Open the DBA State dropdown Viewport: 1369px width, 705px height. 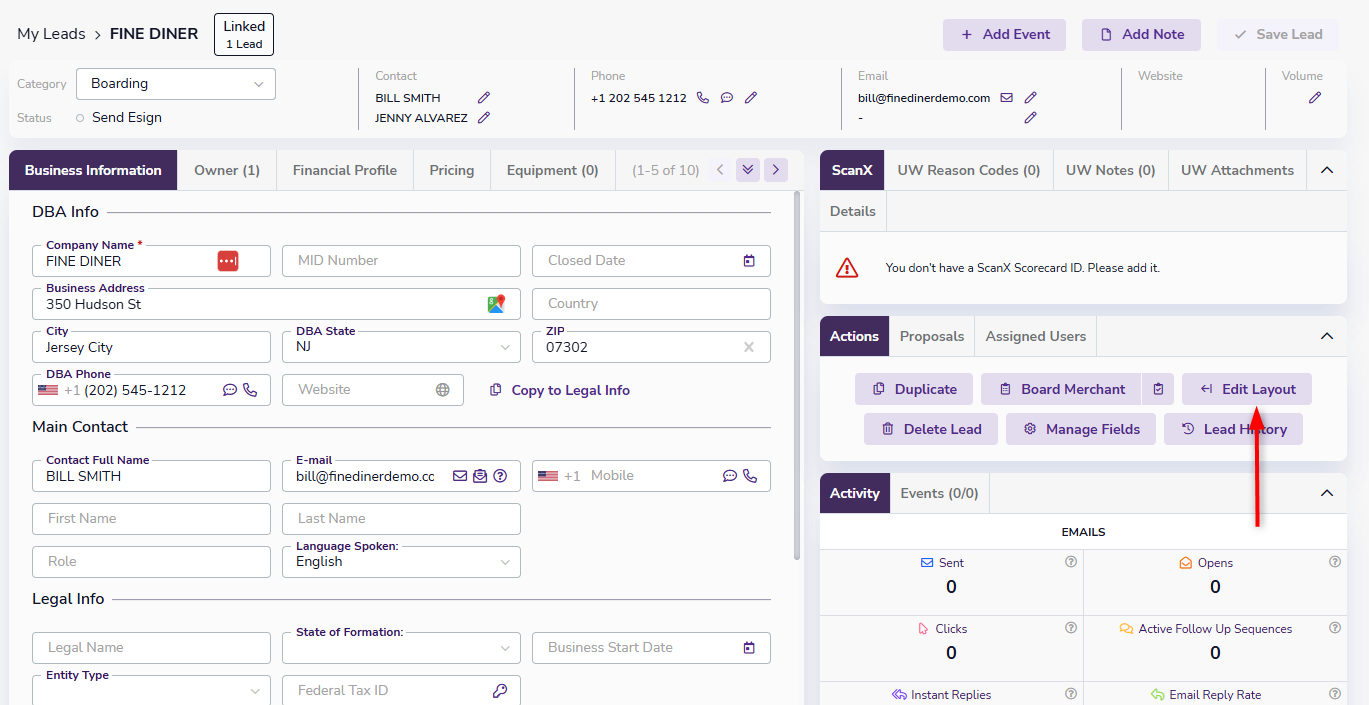[401, 347]
